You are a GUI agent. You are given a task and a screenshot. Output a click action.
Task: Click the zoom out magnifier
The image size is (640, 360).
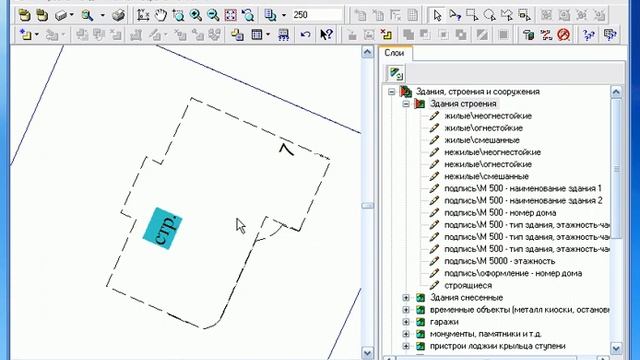[x=213, y=16]
